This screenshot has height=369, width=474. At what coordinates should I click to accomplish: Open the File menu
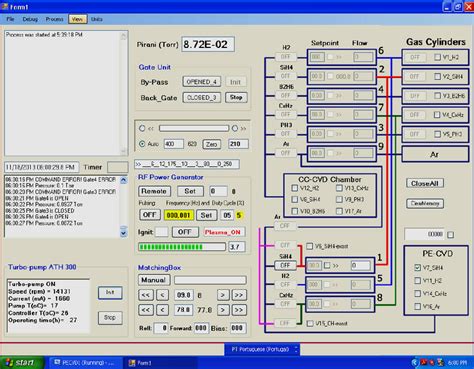[x=10, y=19]
